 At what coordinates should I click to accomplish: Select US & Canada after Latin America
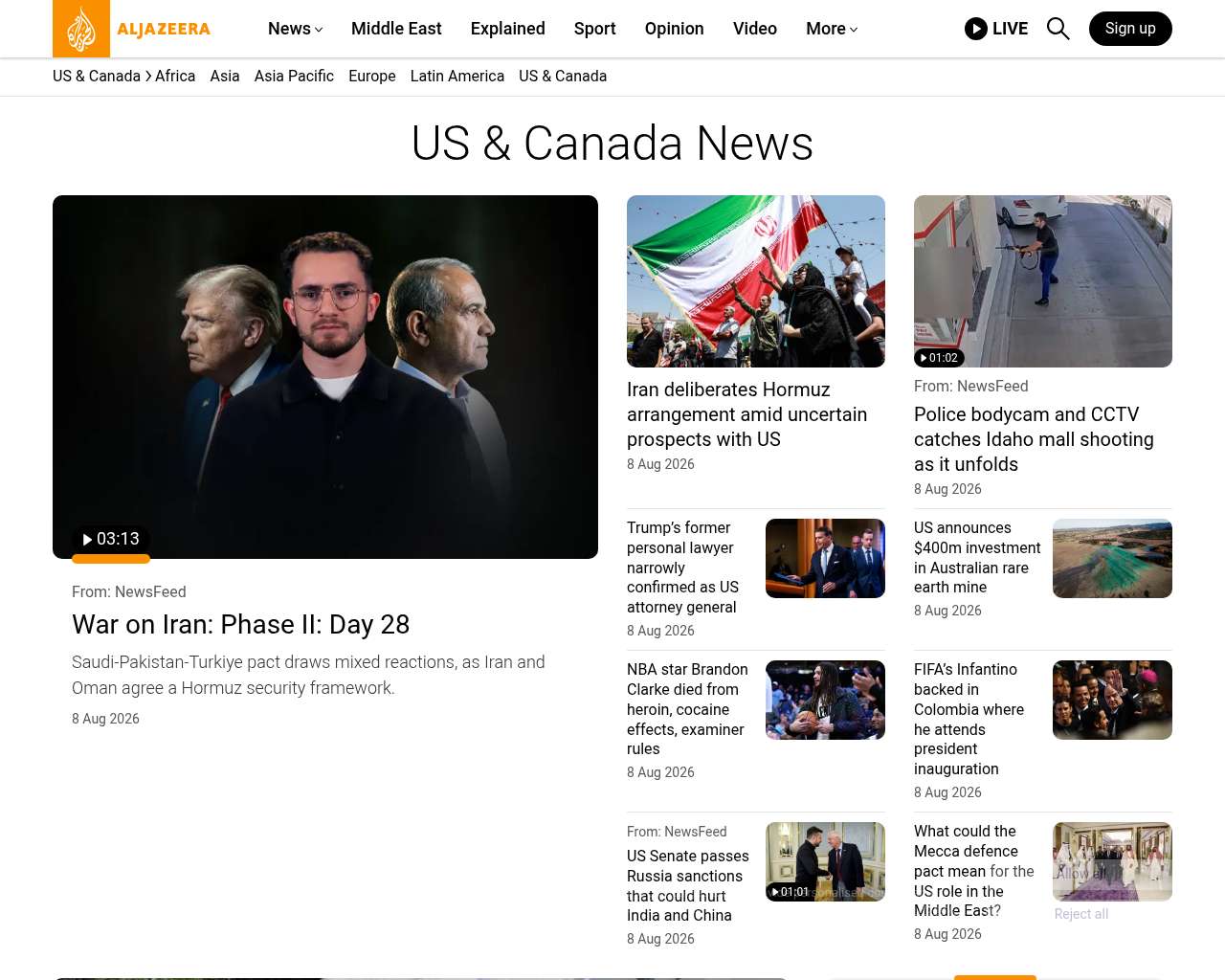563,76
